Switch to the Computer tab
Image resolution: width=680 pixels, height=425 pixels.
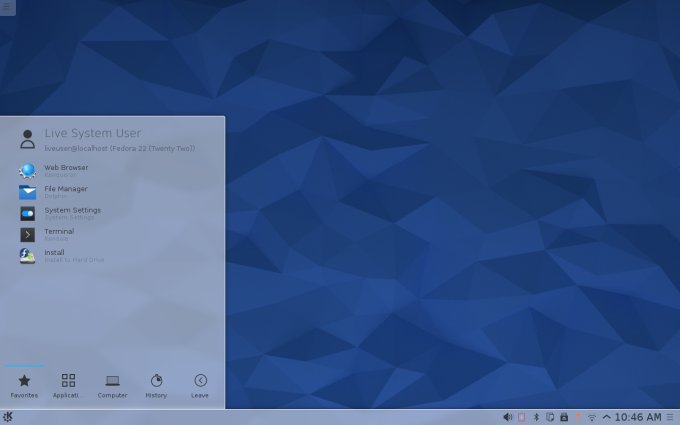tap(112, 386)
